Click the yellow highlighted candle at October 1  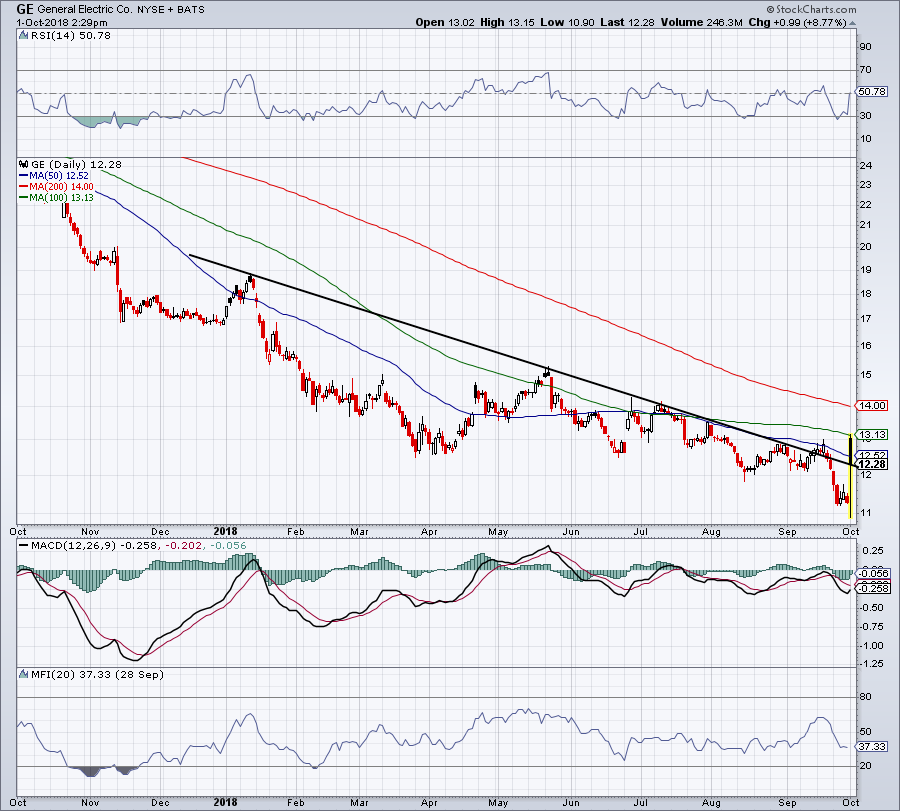[850, 478]
